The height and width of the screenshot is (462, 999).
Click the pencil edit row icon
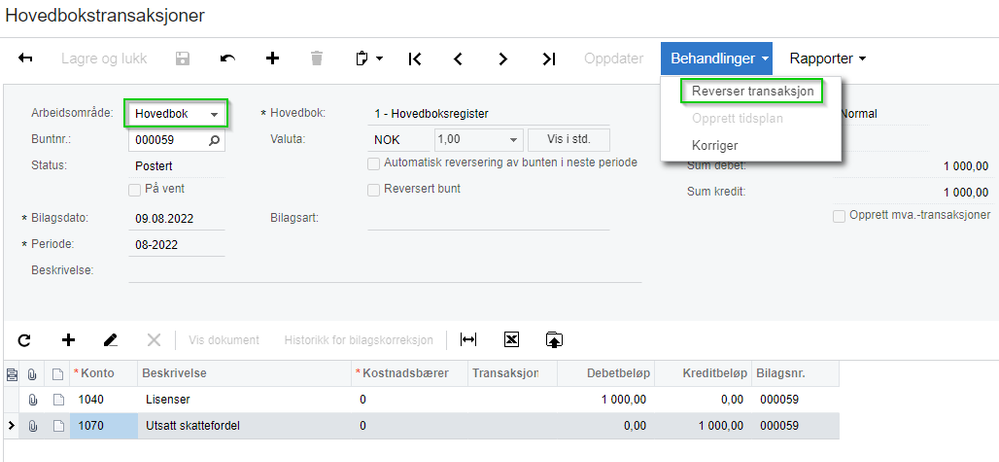pyautogui.click(x=111, y=340)
